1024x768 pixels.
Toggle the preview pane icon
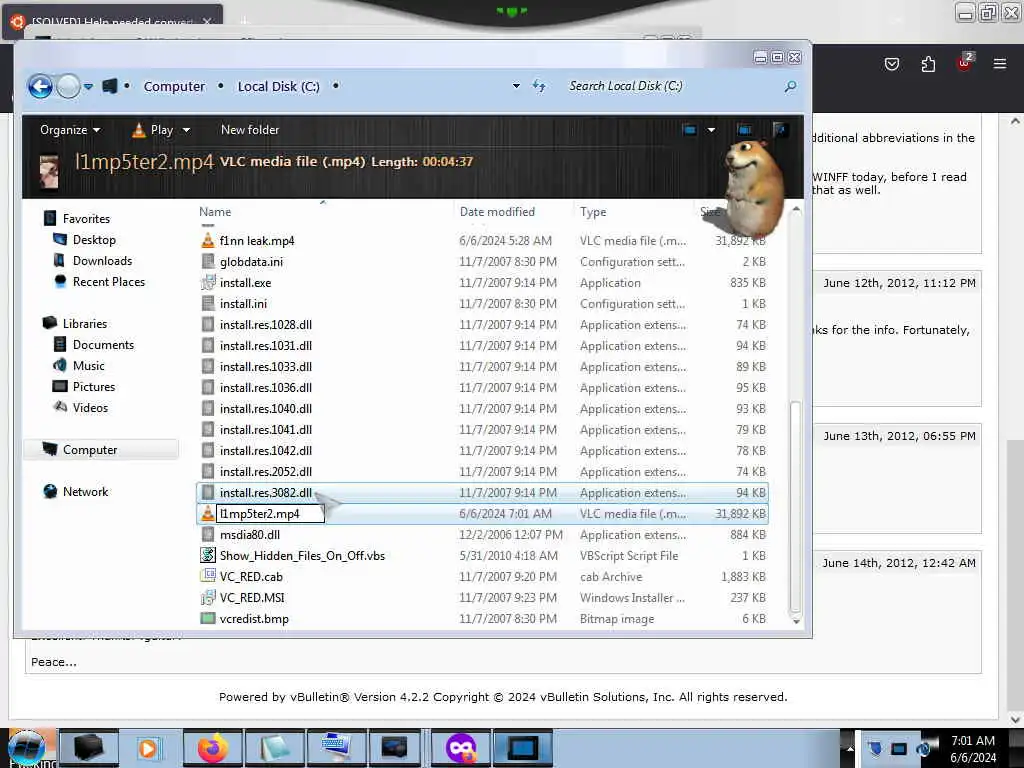point(744,129)
